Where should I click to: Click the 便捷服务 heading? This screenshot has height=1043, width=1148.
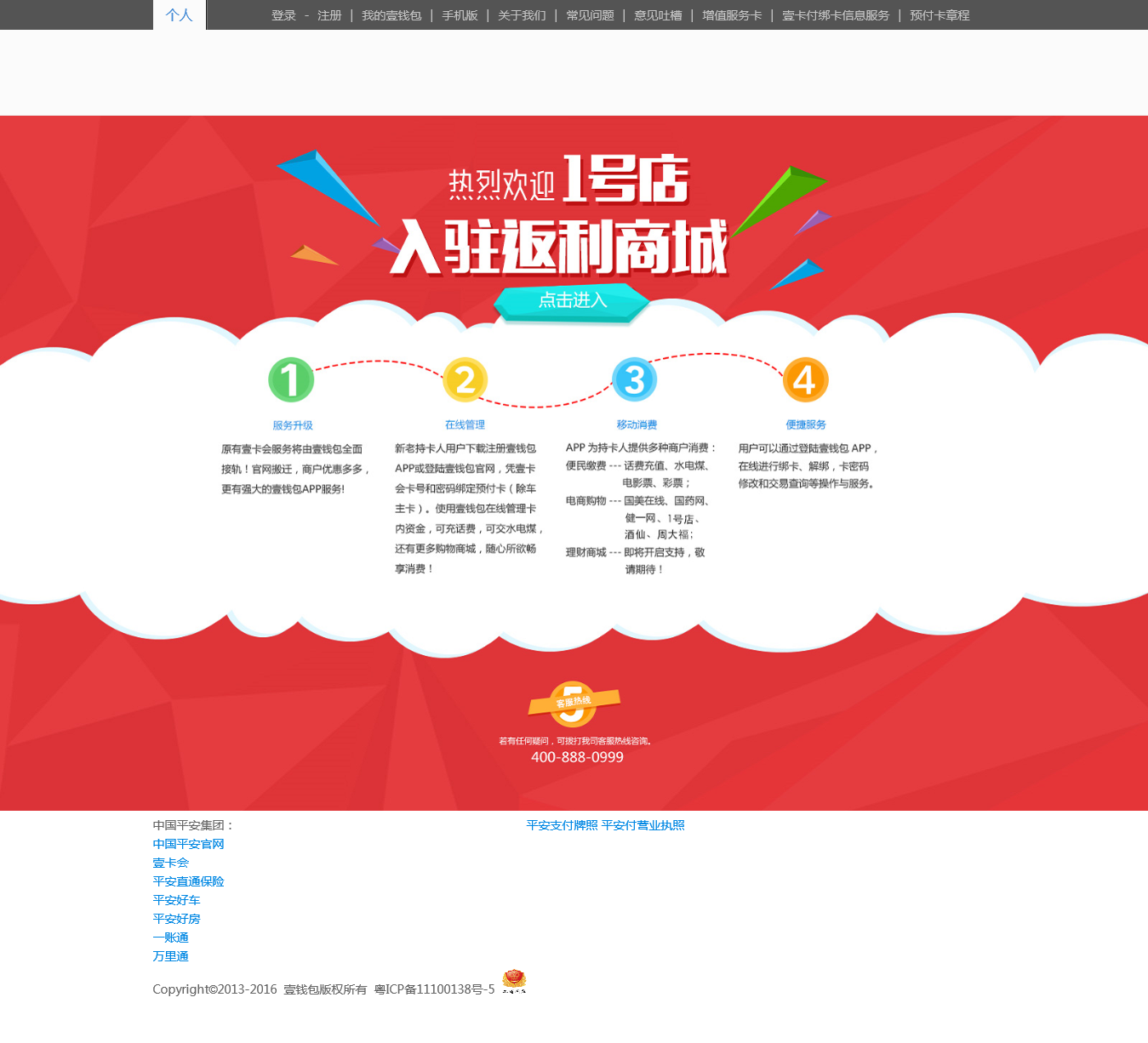806,425
